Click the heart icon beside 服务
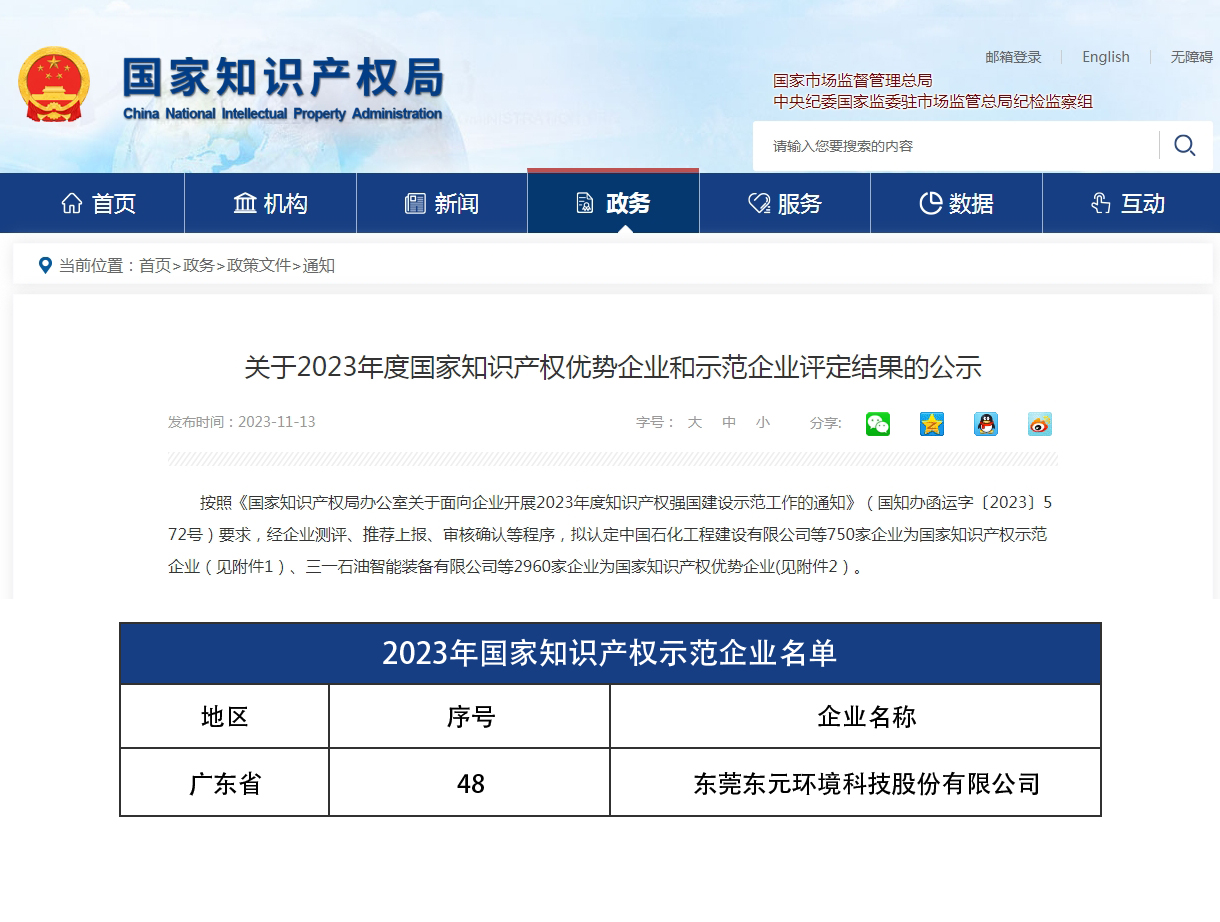Screen dimensions: 1220x922 [x=759, y=204]
